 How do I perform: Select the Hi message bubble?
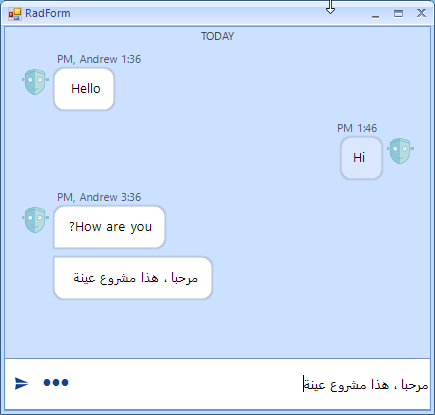[x=361, y=158]
